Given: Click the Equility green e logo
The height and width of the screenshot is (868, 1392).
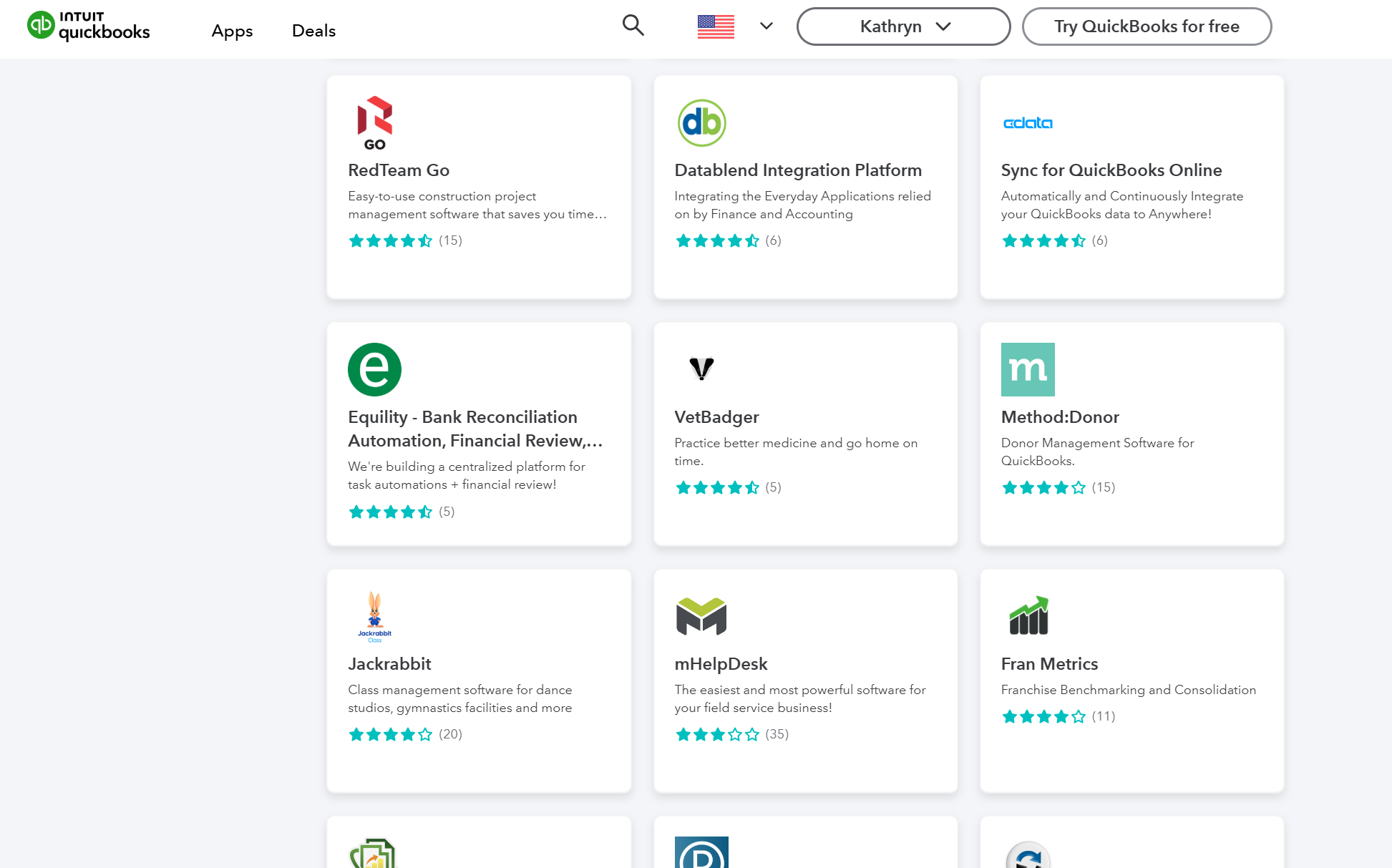Looking at the screenshot, I should (x=374, y=369).
